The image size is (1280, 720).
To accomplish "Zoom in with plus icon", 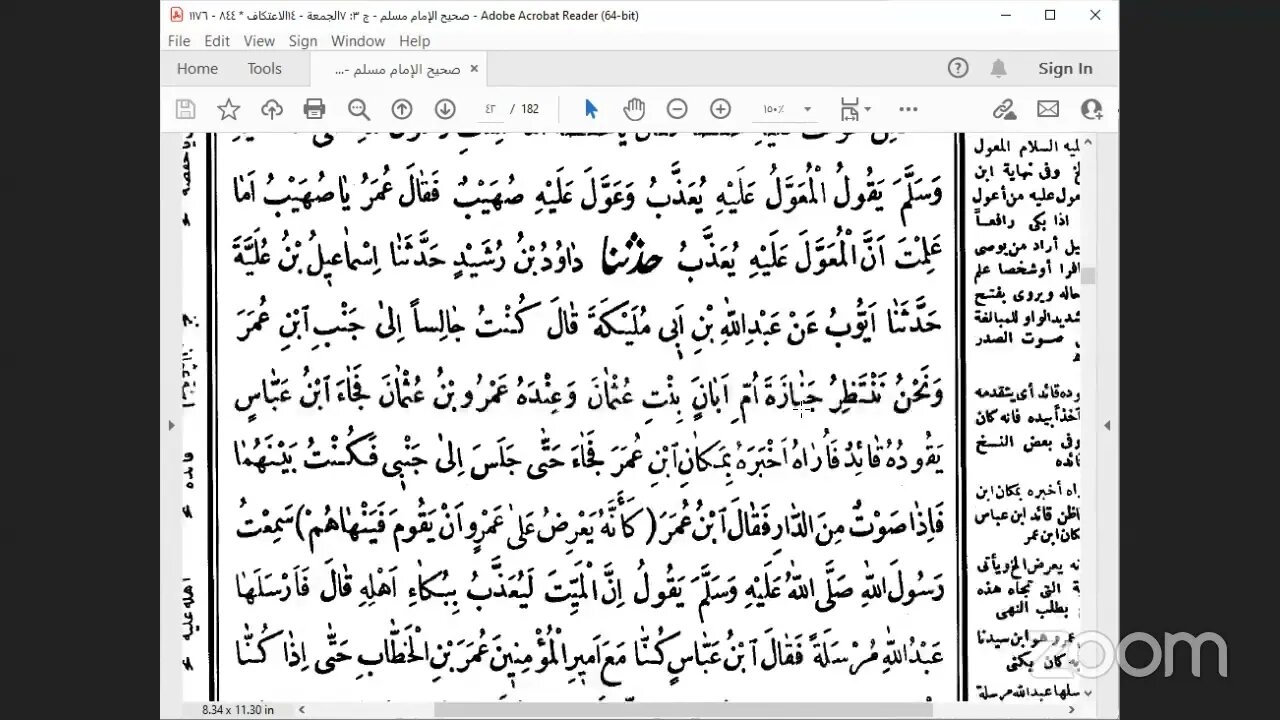I will coord(720,109).
